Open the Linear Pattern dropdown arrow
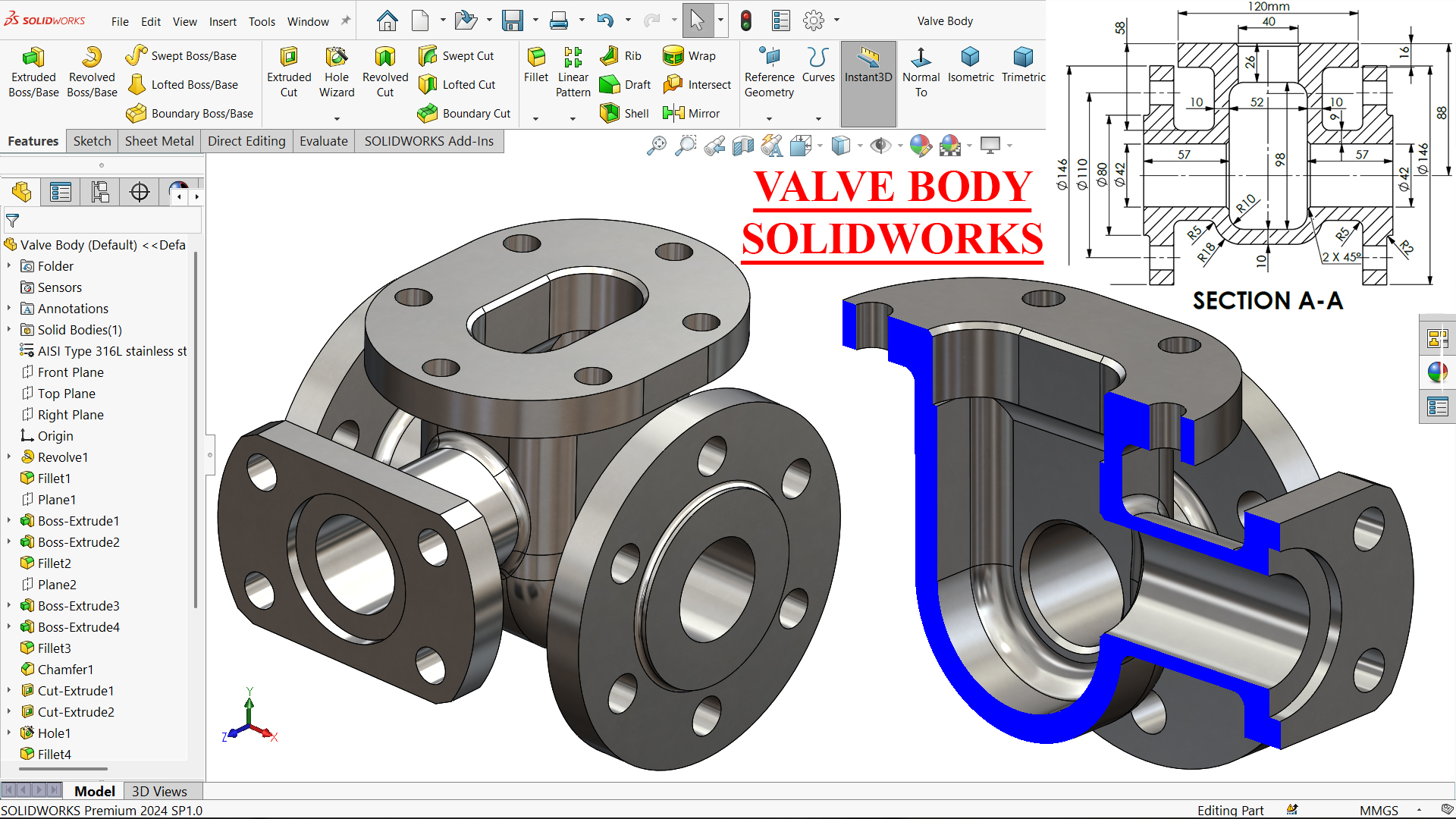The width and height of the screenshot is (1456, 819). coord(573,118)
